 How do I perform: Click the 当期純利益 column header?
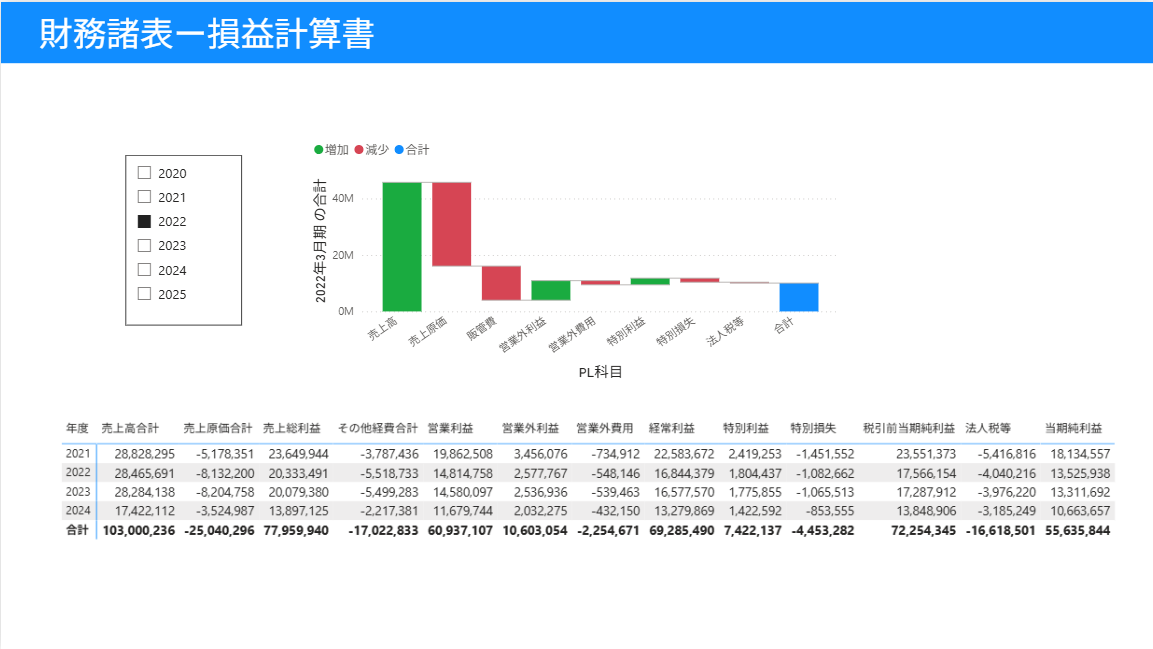[1073, 428]
